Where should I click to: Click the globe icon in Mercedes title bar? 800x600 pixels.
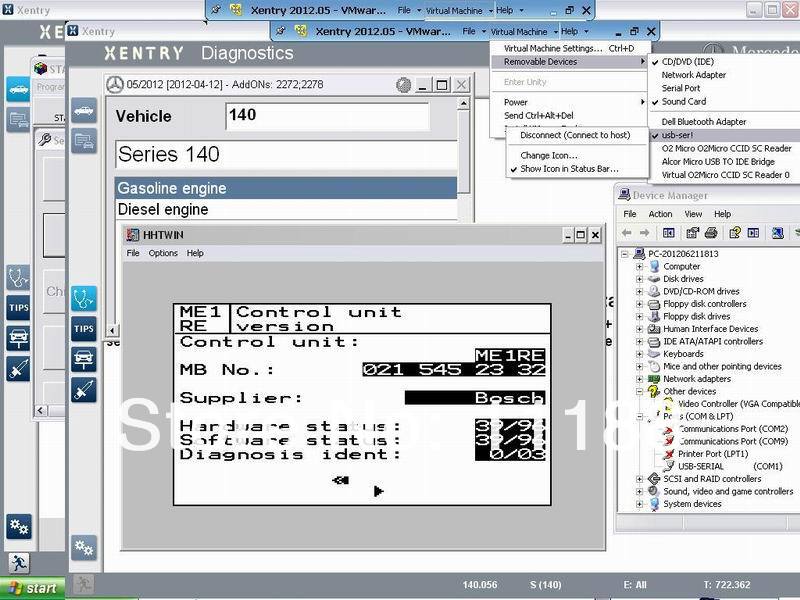403,85
